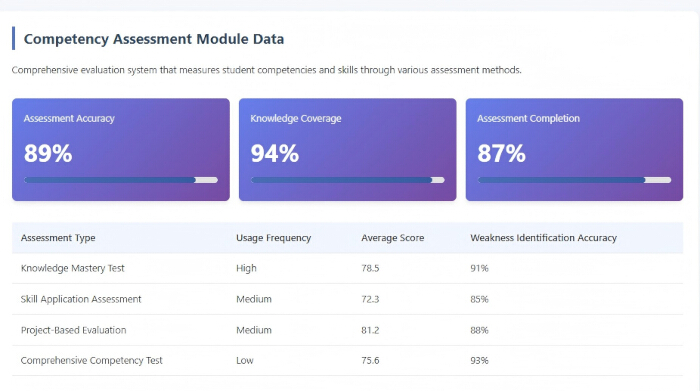
Task: Click the Comprehensive evaluation system description text
Action: point(267,70)
